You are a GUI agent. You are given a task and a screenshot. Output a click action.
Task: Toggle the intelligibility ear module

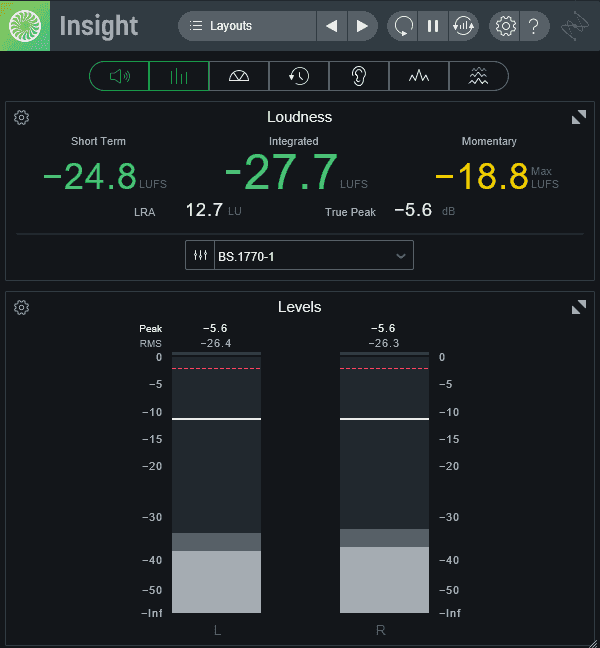pyautogui.click(x=359, y=76)
